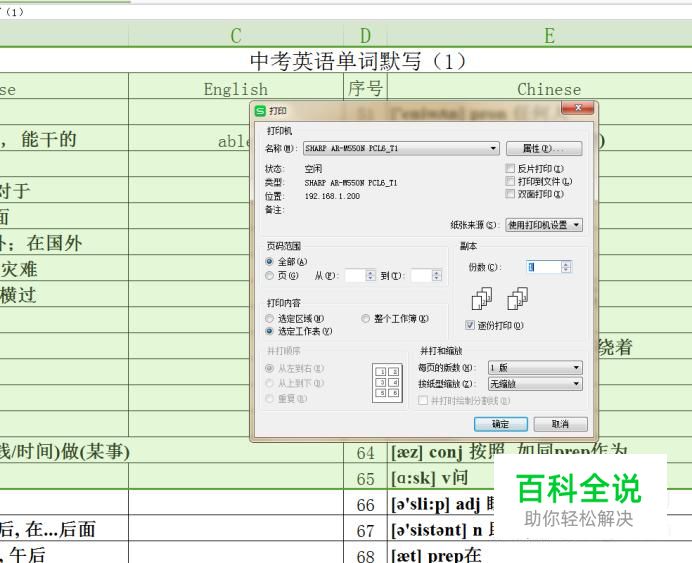Enable 打印到文件 checkbox
This screenshot has width=692, height=563.
(x=510, y=181)
